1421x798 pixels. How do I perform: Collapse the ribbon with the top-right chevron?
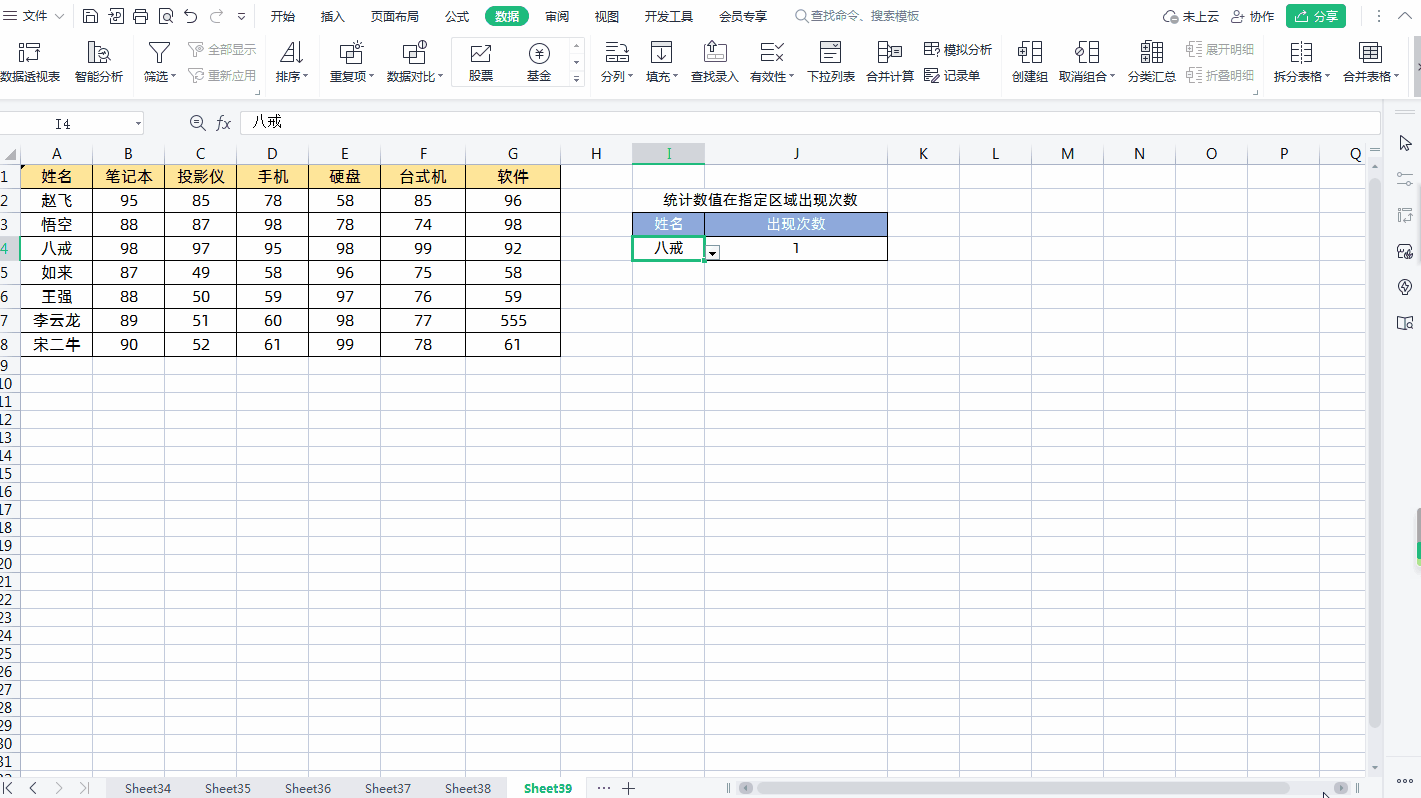(1405, 16)
